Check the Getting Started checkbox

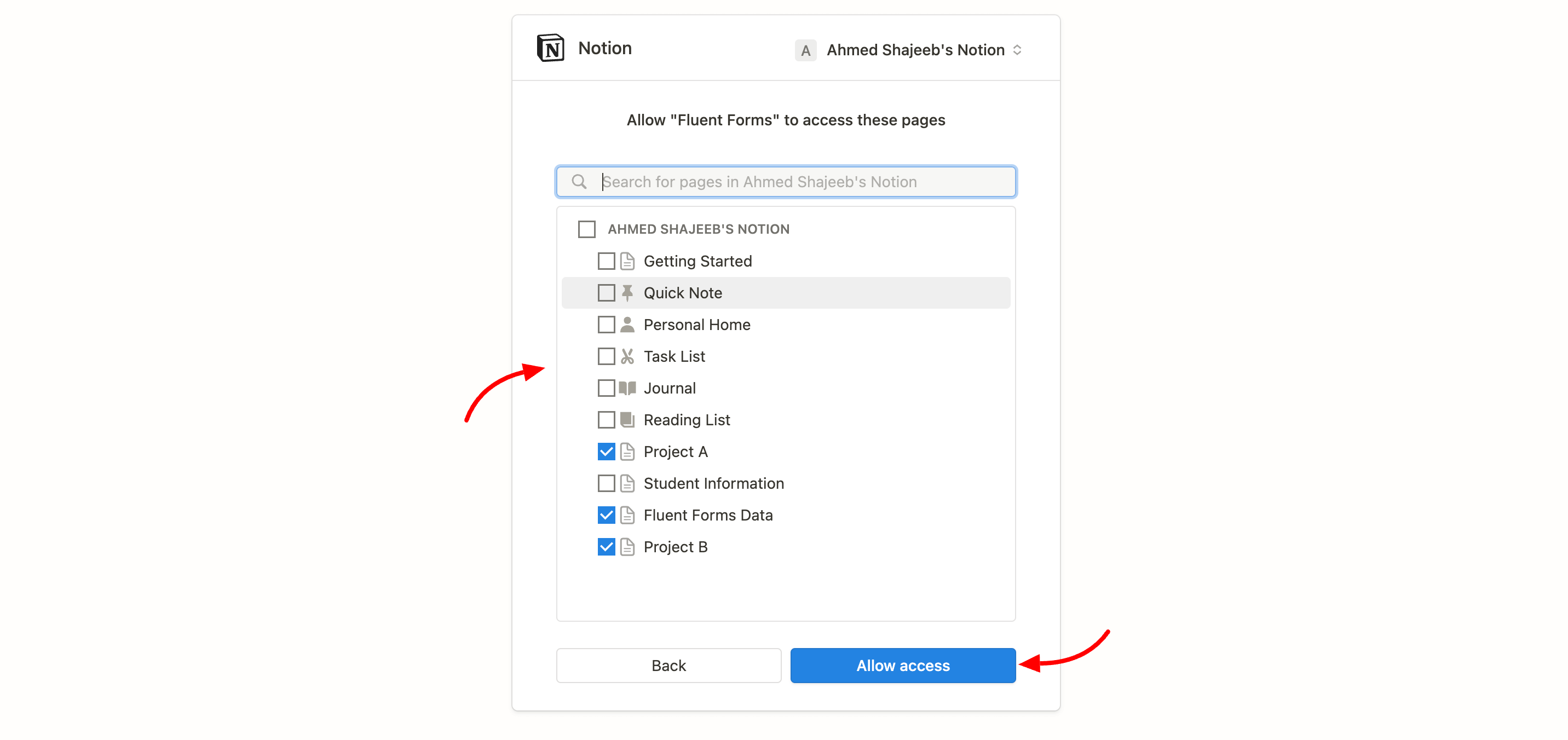[x=606, y=261]
